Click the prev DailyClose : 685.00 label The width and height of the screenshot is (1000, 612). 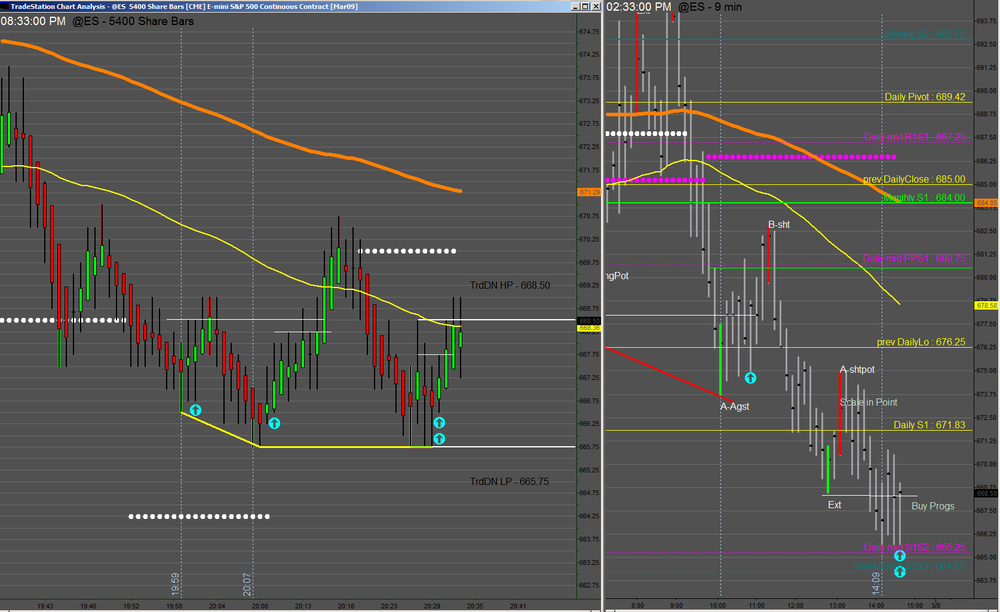[x=914, y=179]
